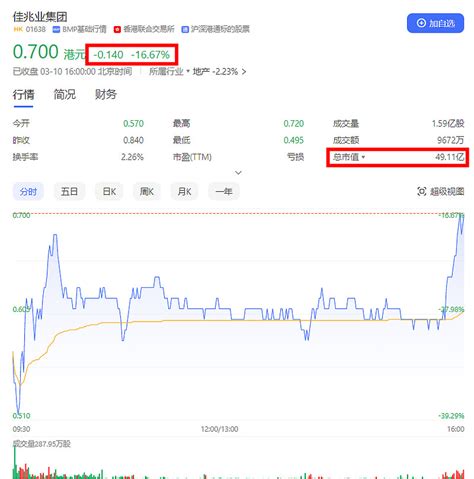Click the percent change -16.67%
This screenshot has height=479, width=474.
[151, 55]
